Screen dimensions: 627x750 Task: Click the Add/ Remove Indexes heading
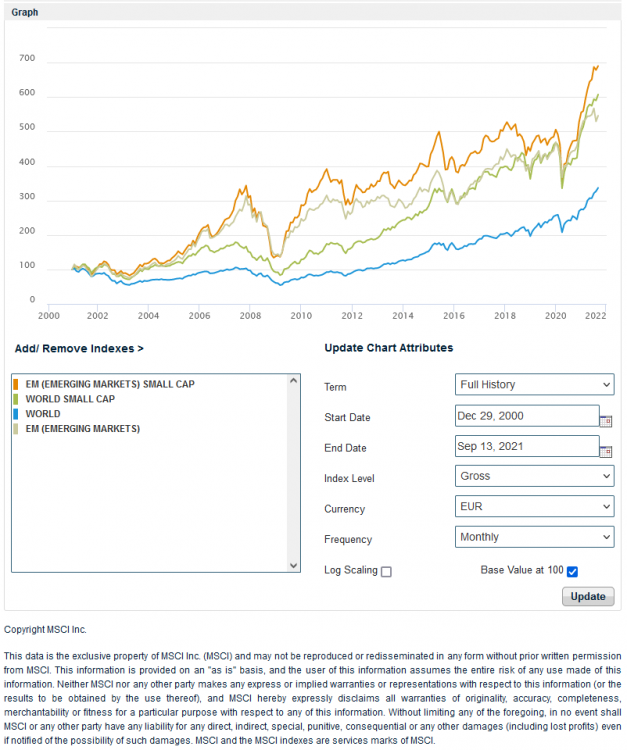pyautogui.click(x=79, y=349)
